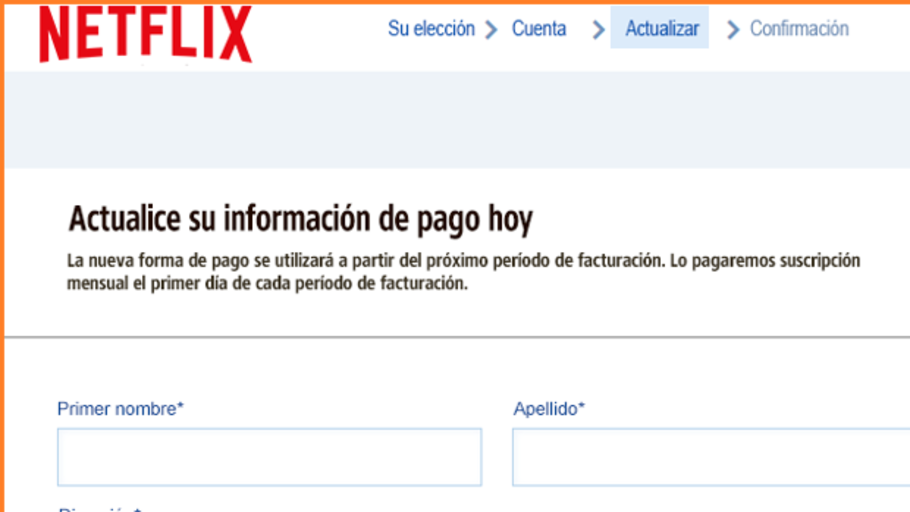Open the Cuenta step in breadcrumb

pyautogui.click(x=539, y=29)
